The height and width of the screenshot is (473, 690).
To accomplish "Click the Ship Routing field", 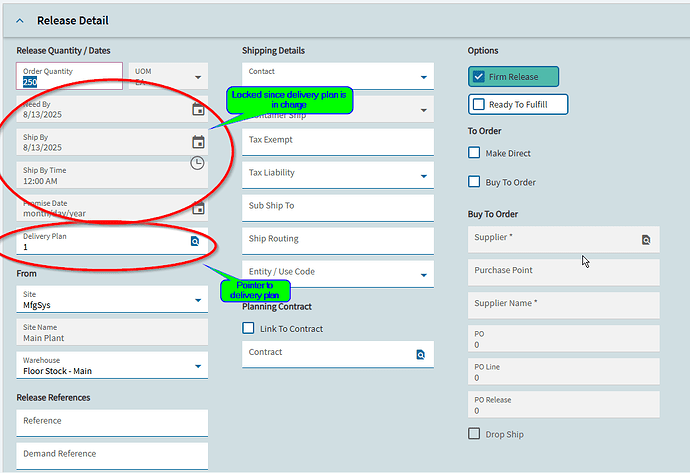I will (x=338, y=241).
